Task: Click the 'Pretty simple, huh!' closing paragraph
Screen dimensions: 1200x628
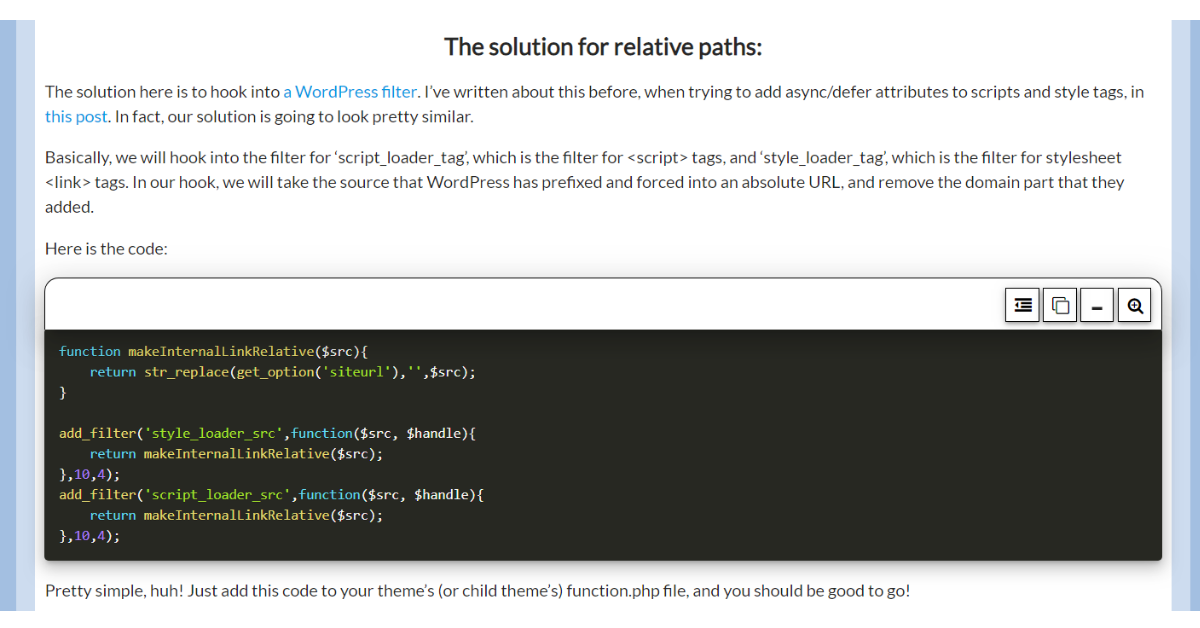Action: [477, 591]
